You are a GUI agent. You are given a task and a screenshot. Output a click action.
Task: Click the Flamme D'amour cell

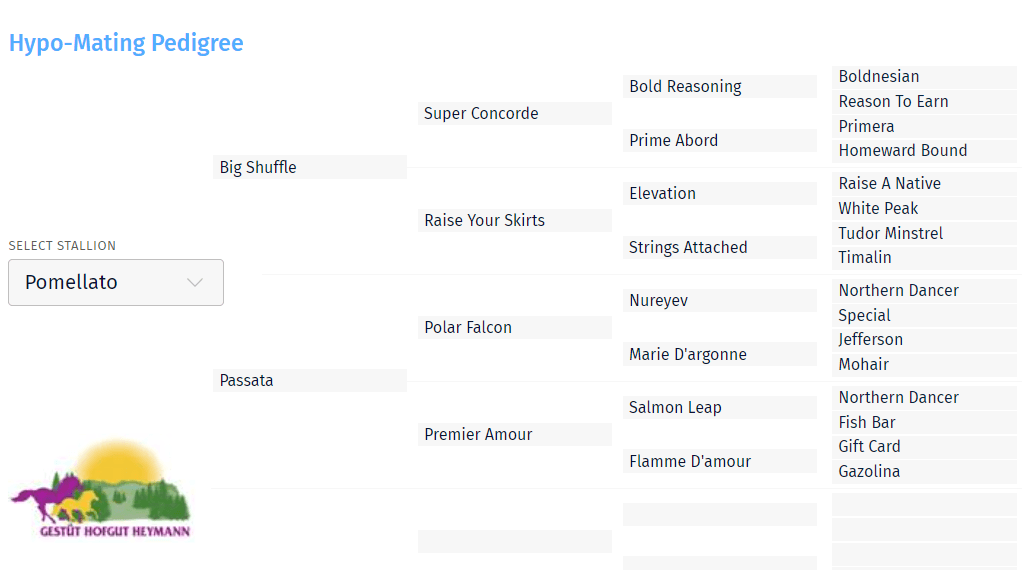(x=720, y=461)
